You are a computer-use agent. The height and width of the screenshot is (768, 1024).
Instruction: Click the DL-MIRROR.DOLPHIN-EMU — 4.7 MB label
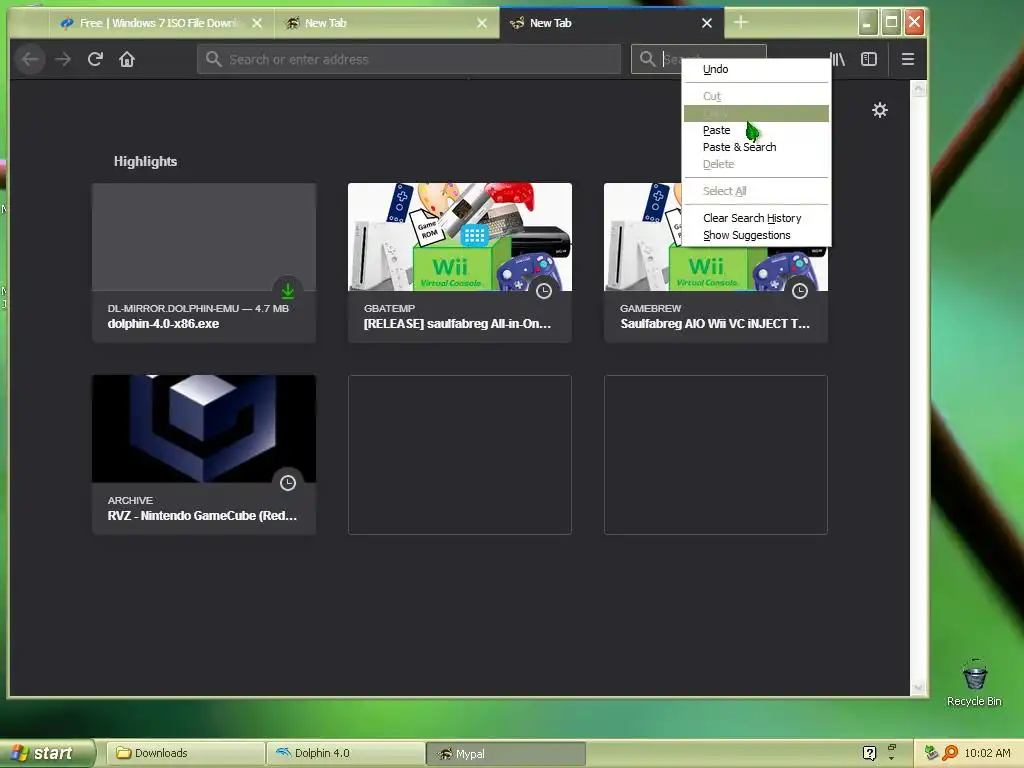pos(198,308)
